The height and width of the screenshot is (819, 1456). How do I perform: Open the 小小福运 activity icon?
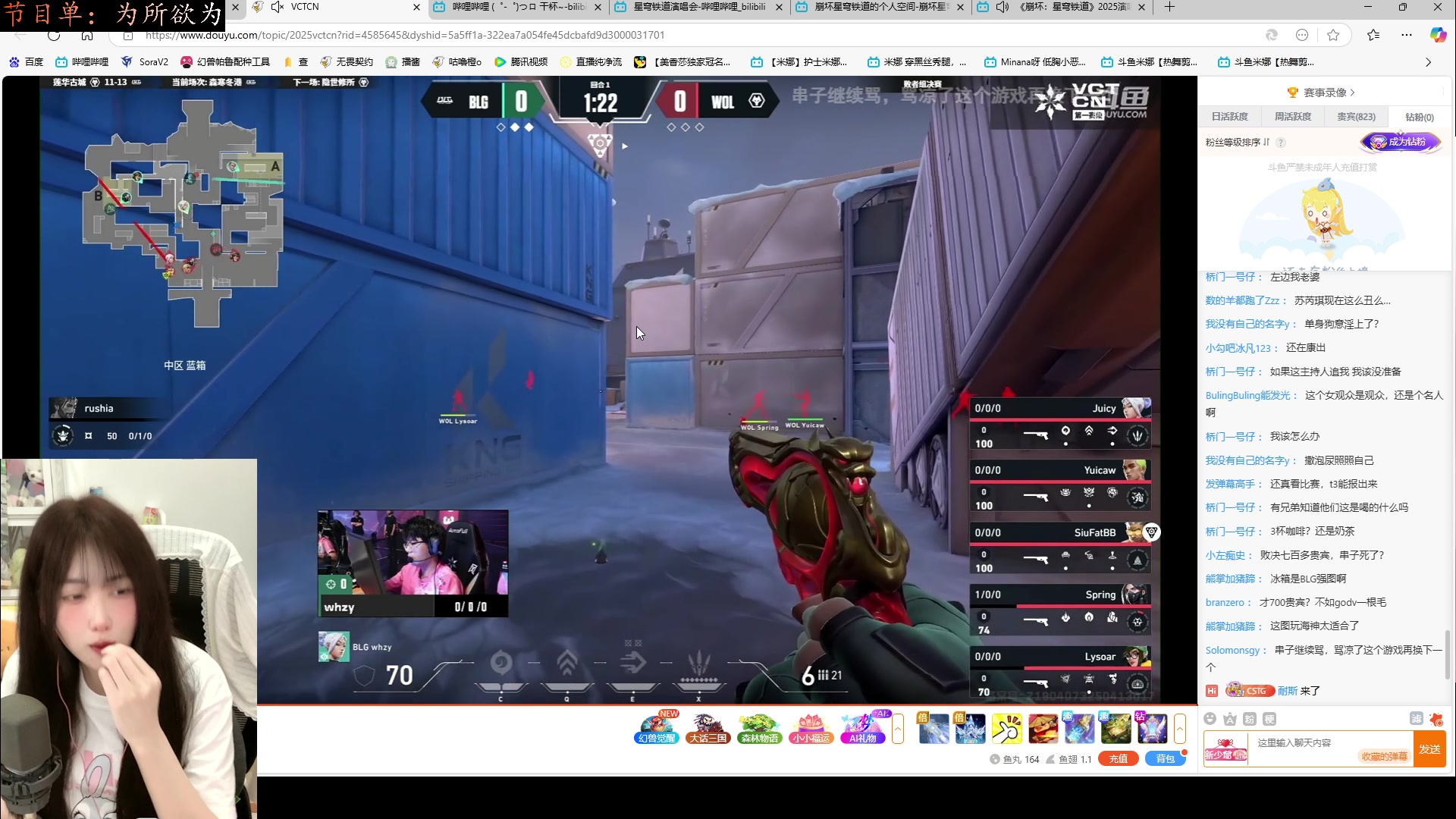coord(811,728)
